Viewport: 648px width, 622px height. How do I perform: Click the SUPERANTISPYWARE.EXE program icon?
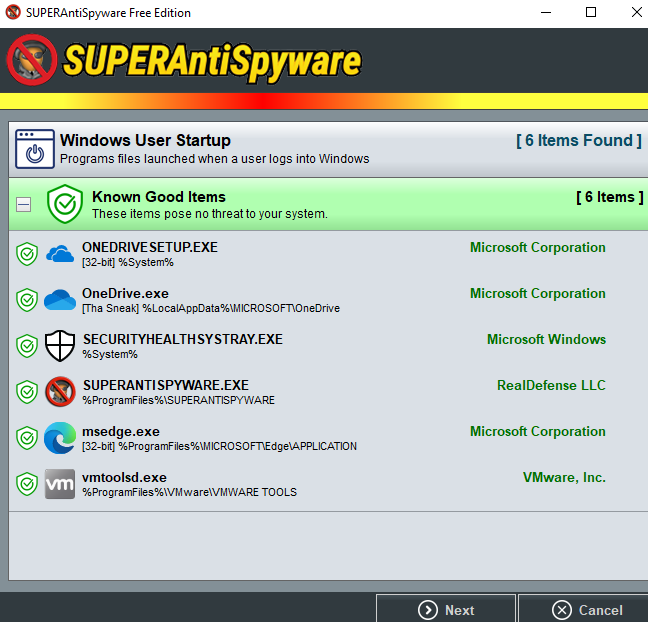[60, 391]
